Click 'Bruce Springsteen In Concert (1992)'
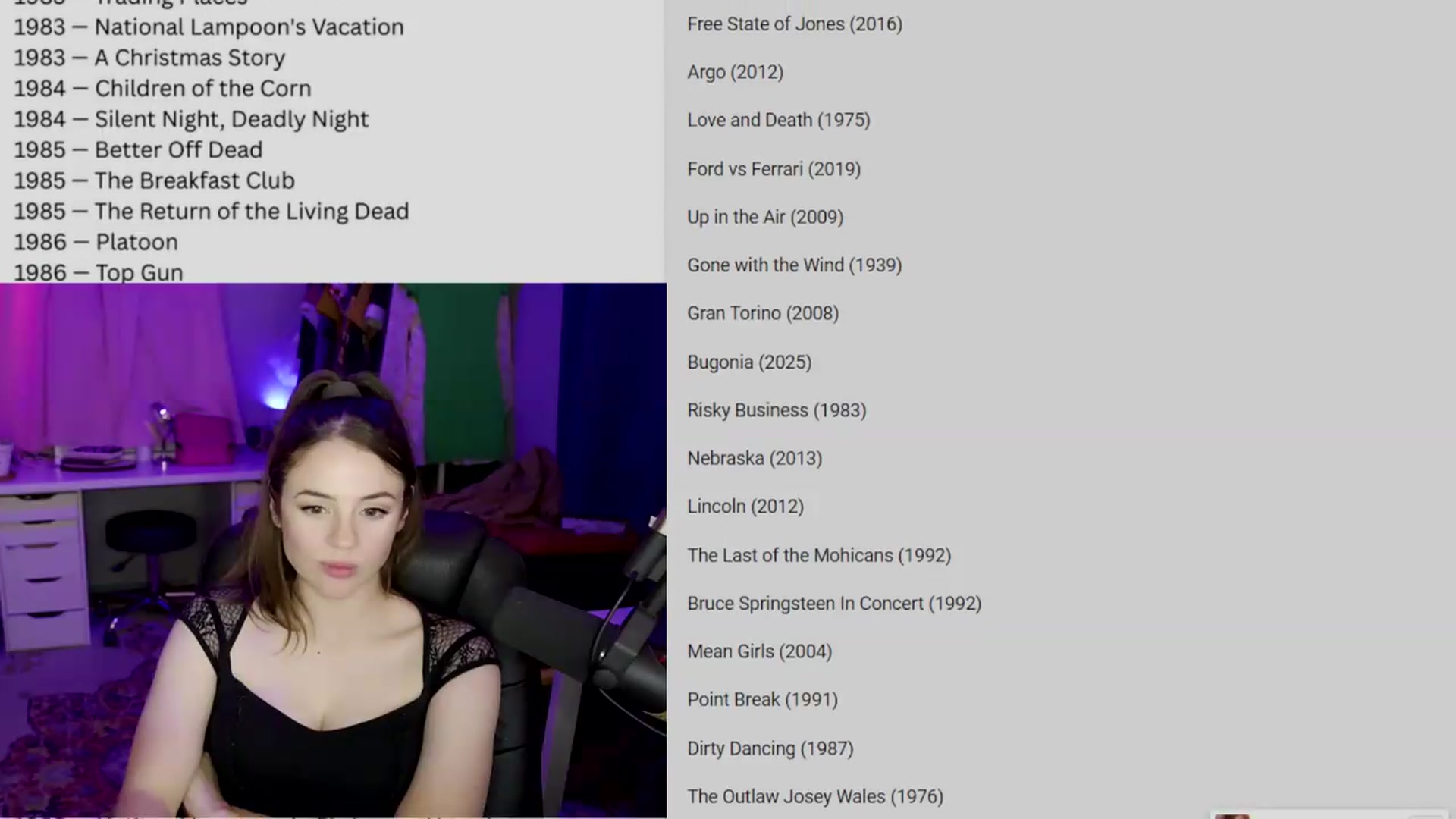Screen dimensions: 1456x819 click(x=834, y=604)
